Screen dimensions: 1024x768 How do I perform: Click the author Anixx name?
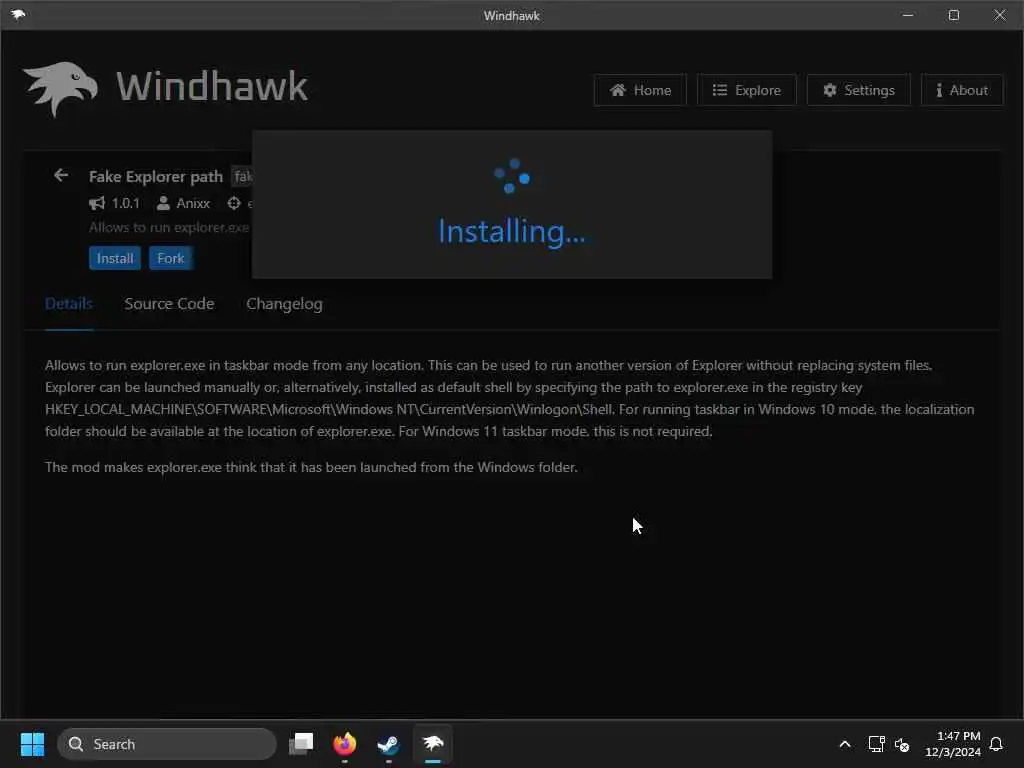point(193,203)
